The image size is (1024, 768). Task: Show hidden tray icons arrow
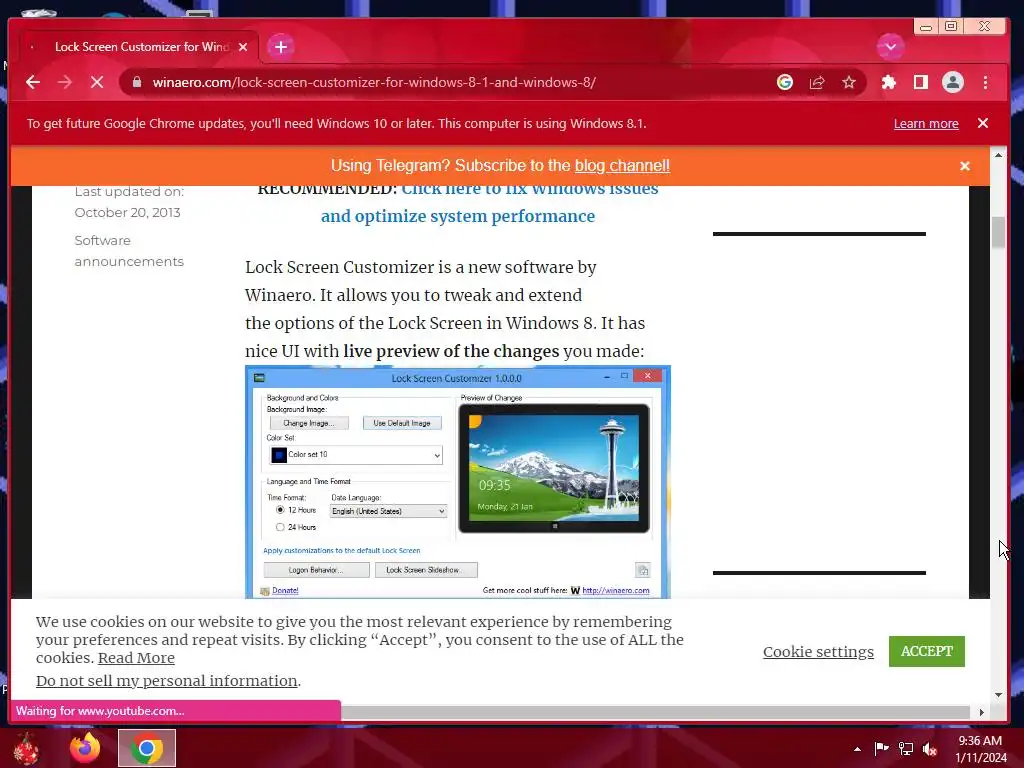[x=857, y=749]
